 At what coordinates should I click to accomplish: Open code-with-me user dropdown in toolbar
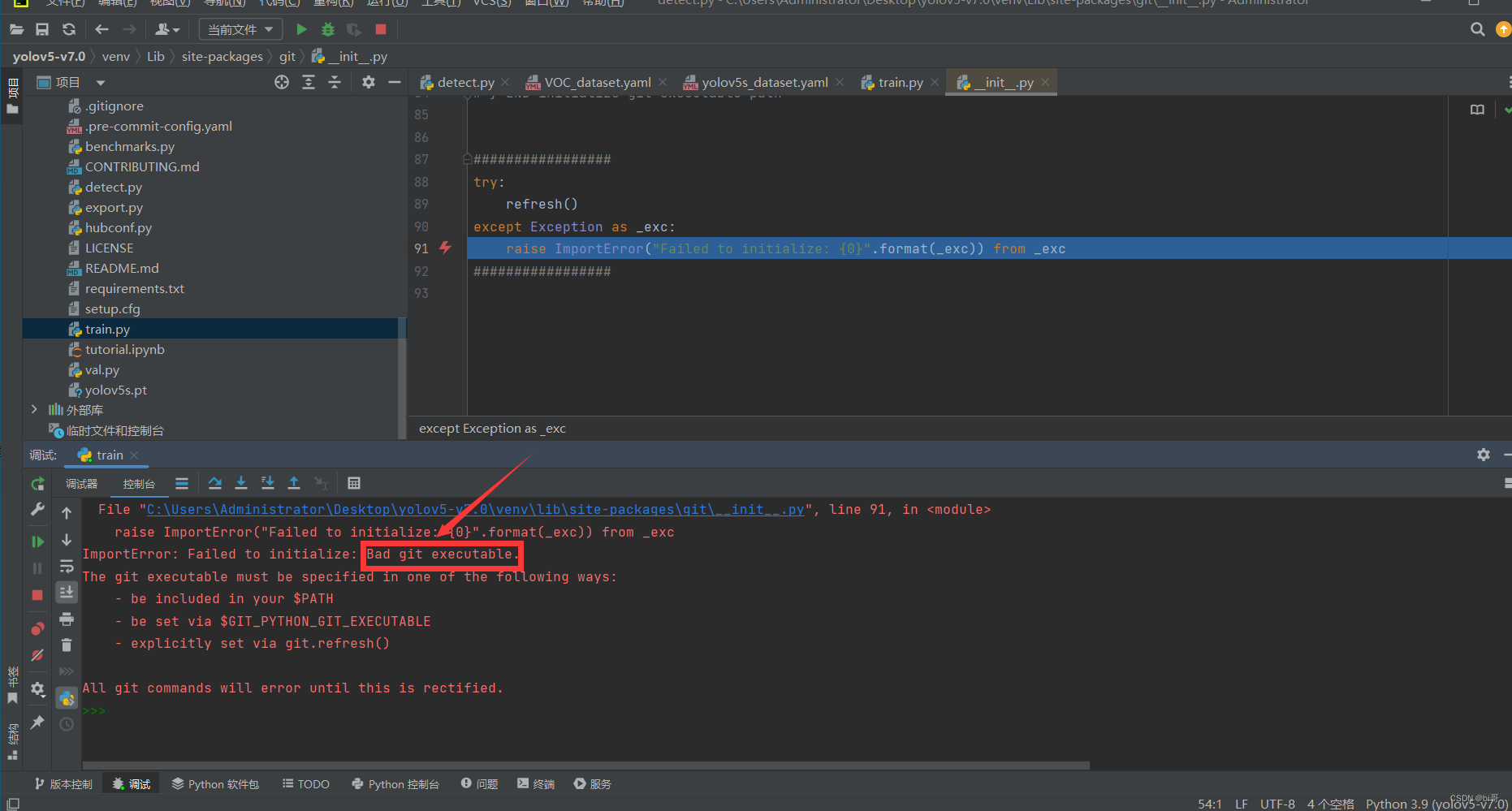[167, 29]
